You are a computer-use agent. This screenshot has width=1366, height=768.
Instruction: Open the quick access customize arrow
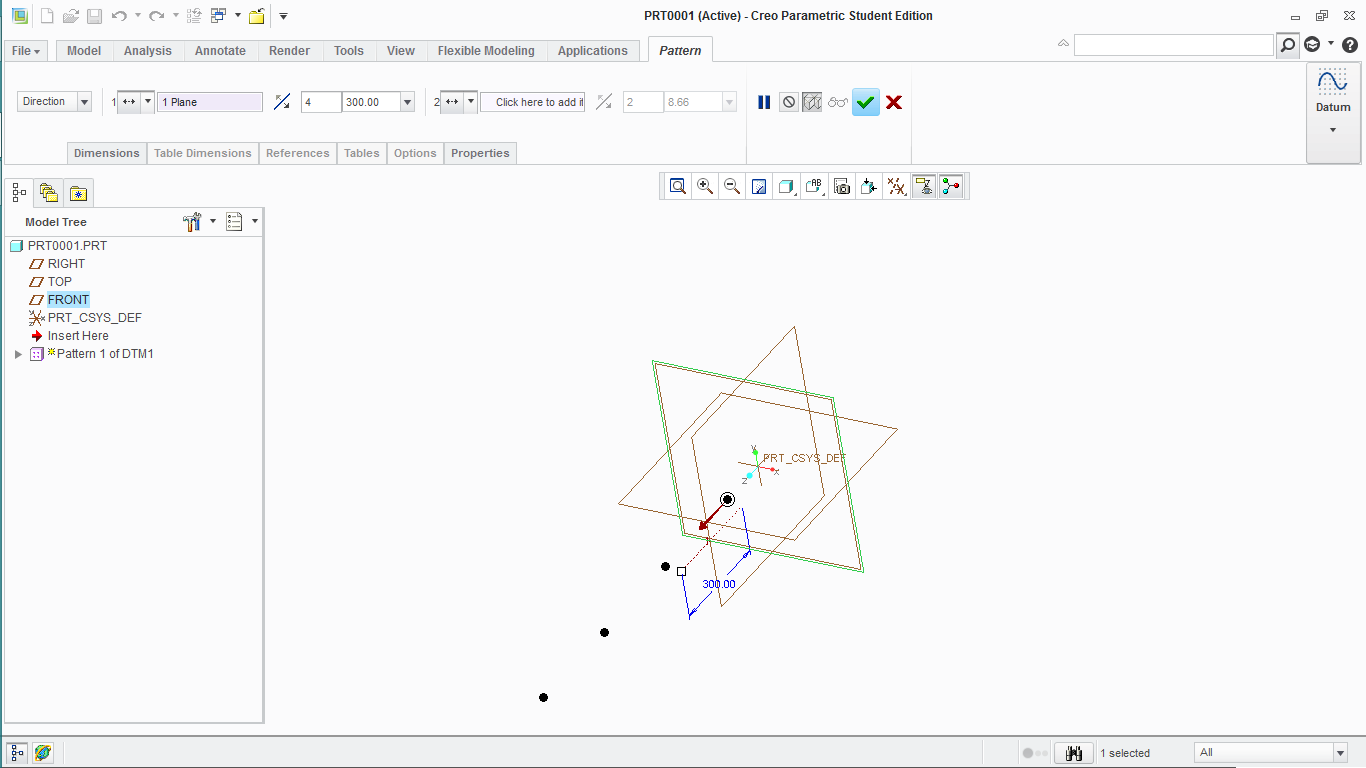[x=283, y=16]
